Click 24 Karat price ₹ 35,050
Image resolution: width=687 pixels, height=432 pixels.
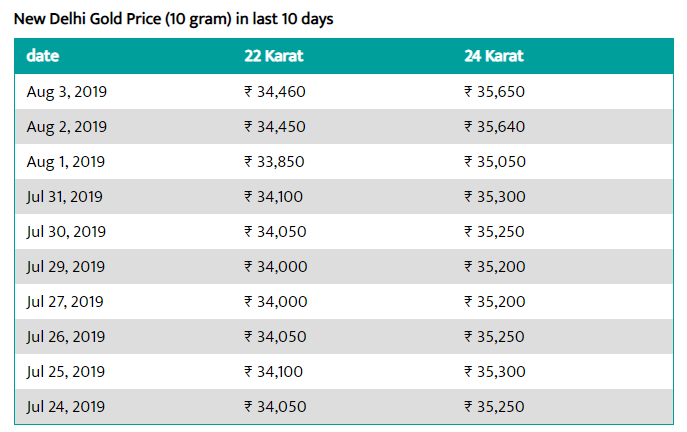point(495,162)
